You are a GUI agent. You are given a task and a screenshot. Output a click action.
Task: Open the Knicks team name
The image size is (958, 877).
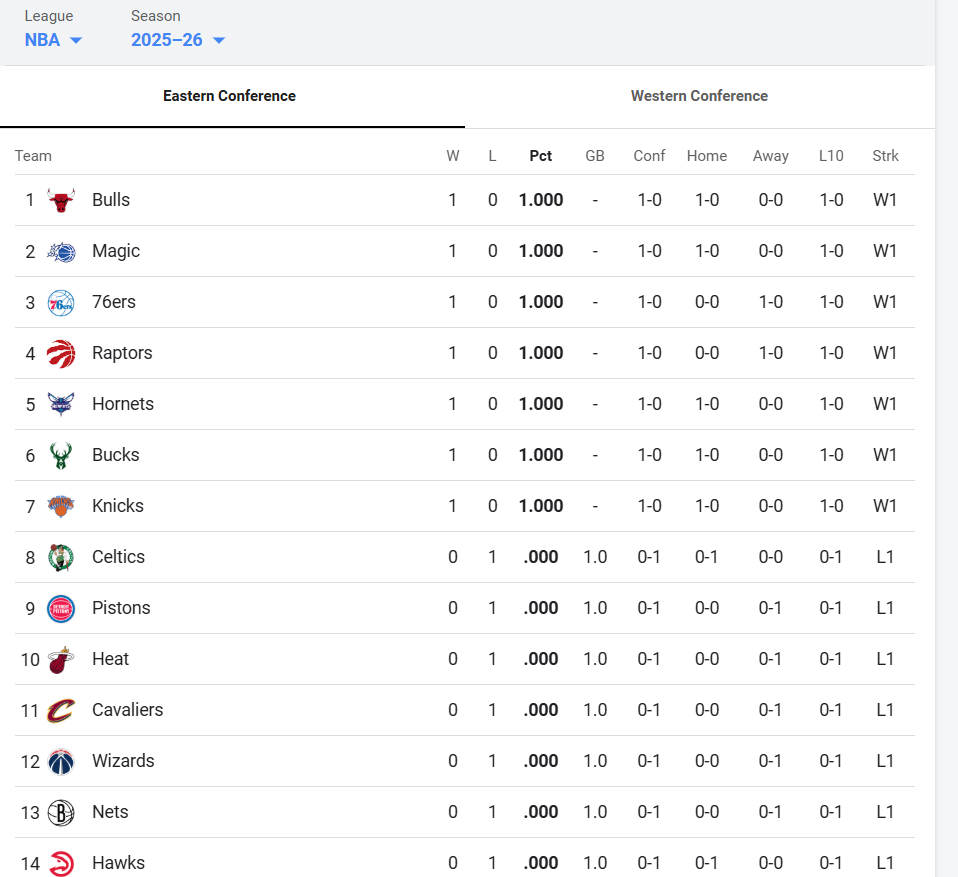[x=118, y=506]
